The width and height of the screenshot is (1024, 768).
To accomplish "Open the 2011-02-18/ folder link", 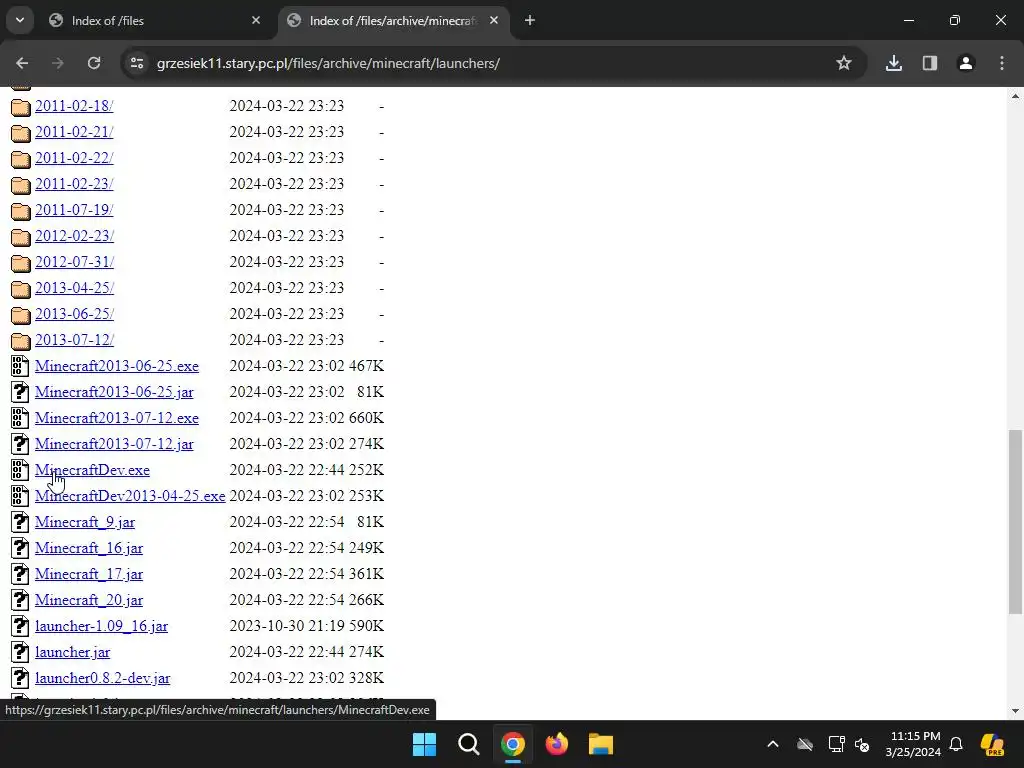I will pyautogui.click(x=74, y=106).
